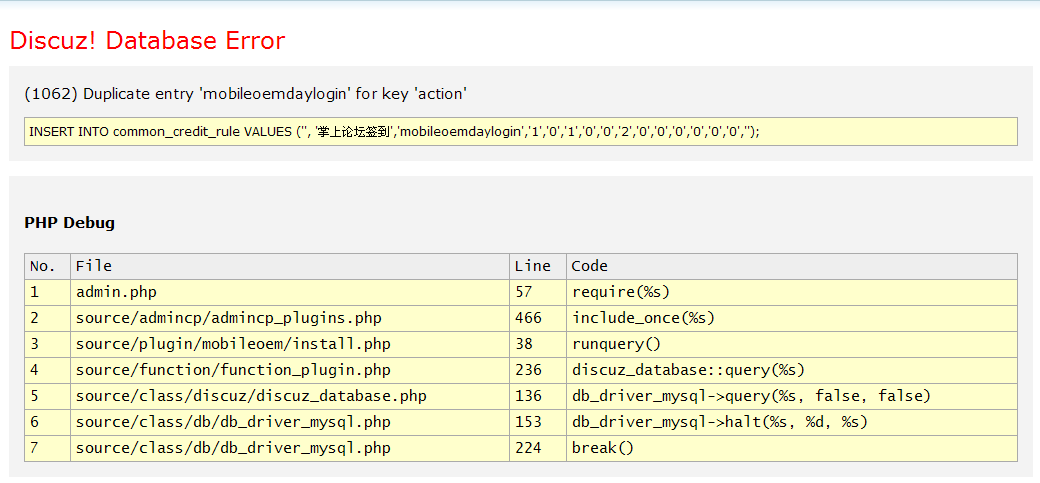The height and width of the screenshot is (483, 1040).
Task: Click the db_driver_mysql->query code cell
Action: click(x=792, y=396)
